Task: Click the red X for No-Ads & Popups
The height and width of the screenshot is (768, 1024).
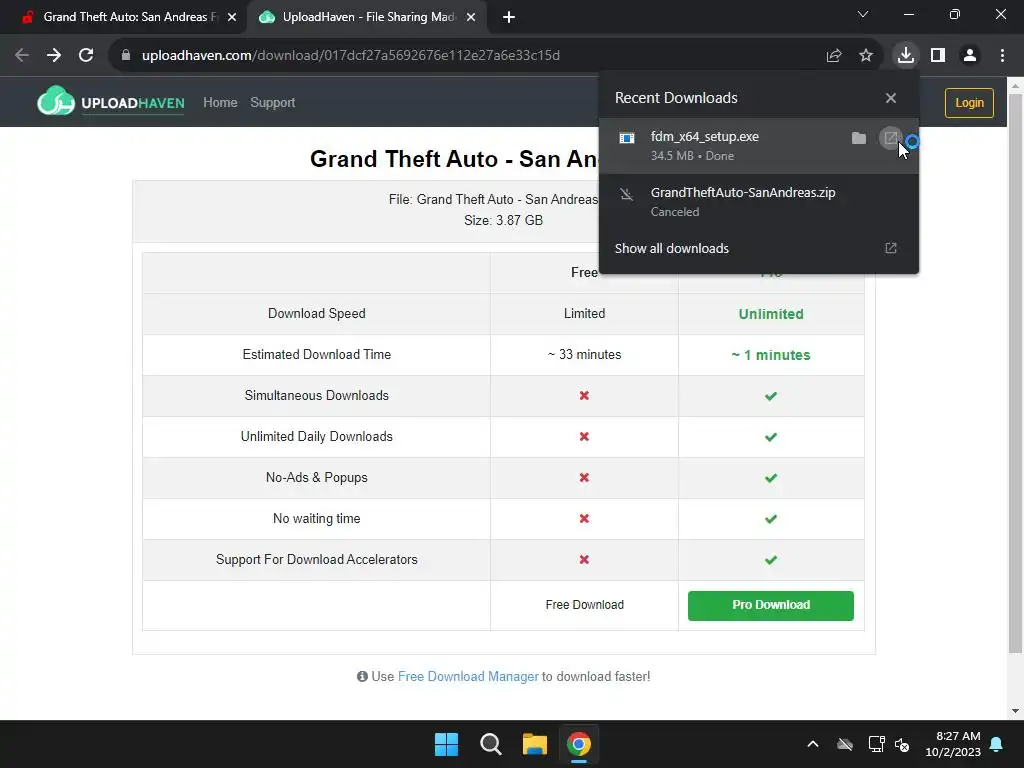Action: (x=584, y=477)
